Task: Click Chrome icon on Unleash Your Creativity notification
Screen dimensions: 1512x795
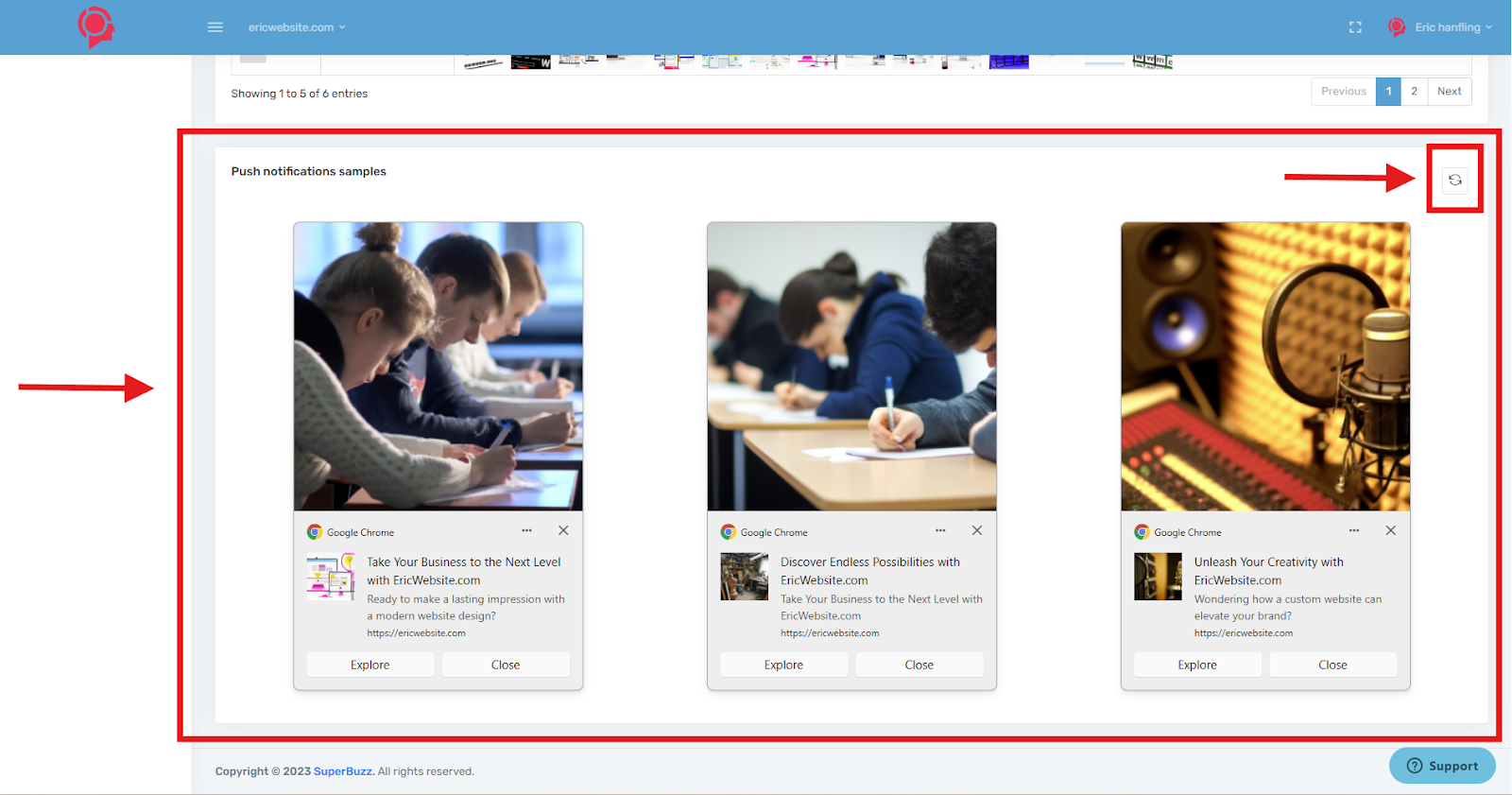Action: point(1143,532)
